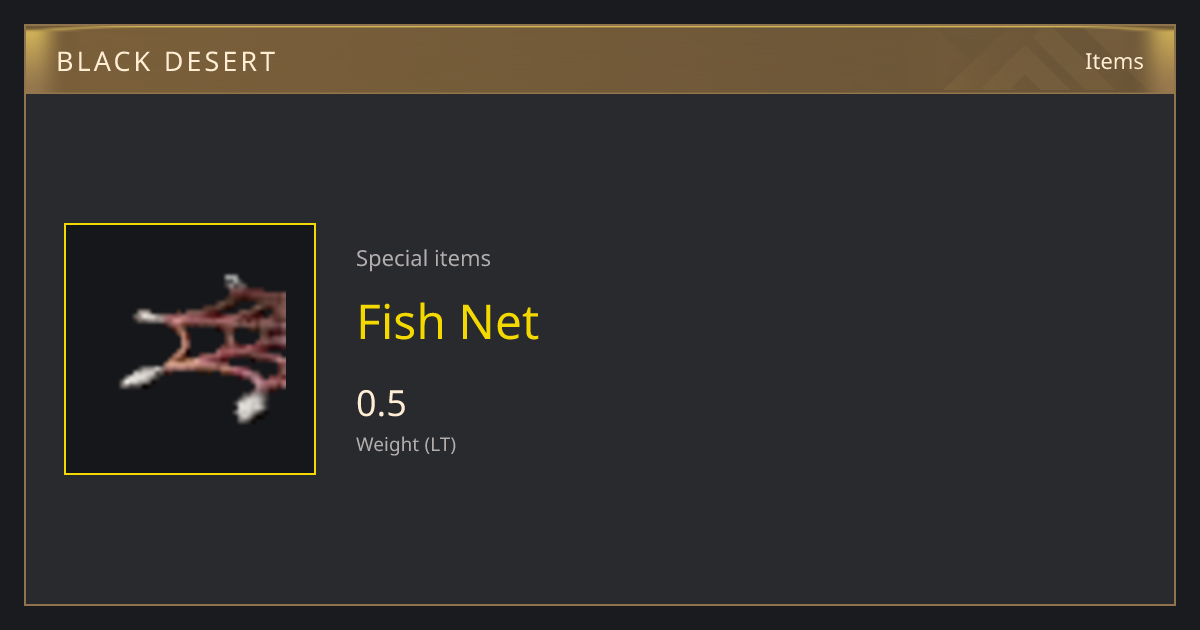Click the faded chevron emblem in header
Screen dimensions: 1200x630
1040,60
